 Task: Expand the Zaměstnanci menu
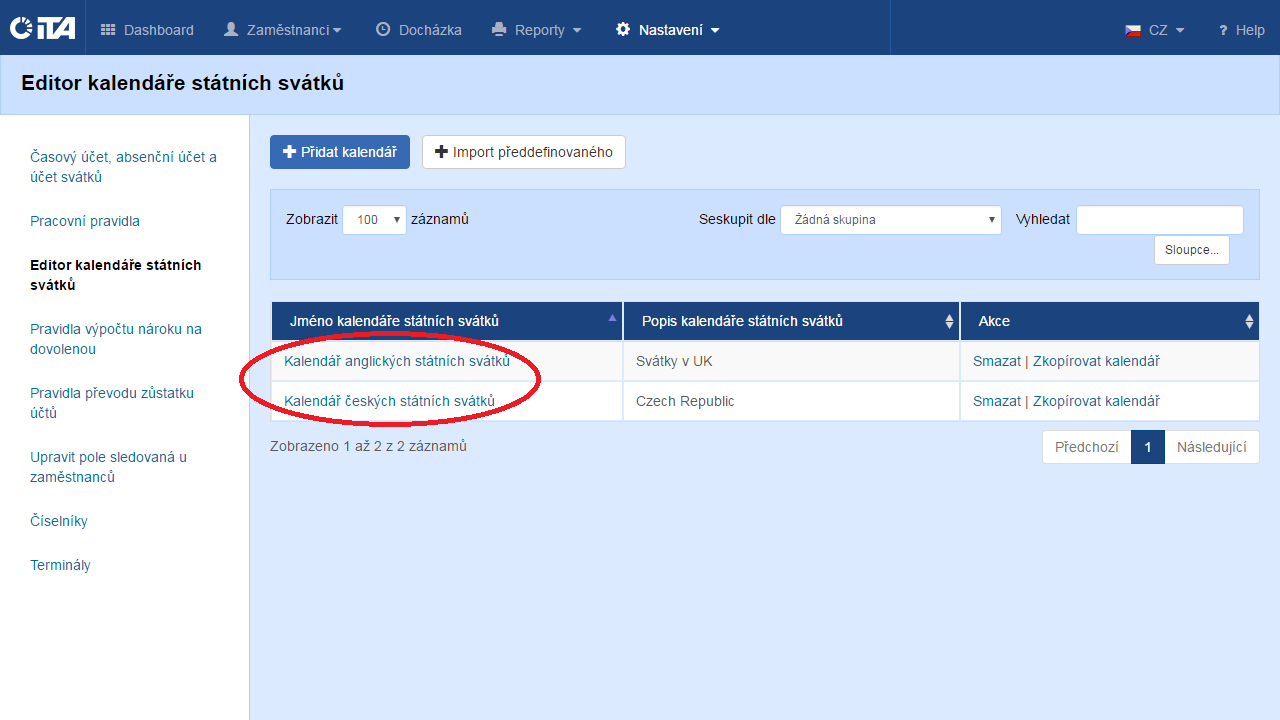point(282,30)
